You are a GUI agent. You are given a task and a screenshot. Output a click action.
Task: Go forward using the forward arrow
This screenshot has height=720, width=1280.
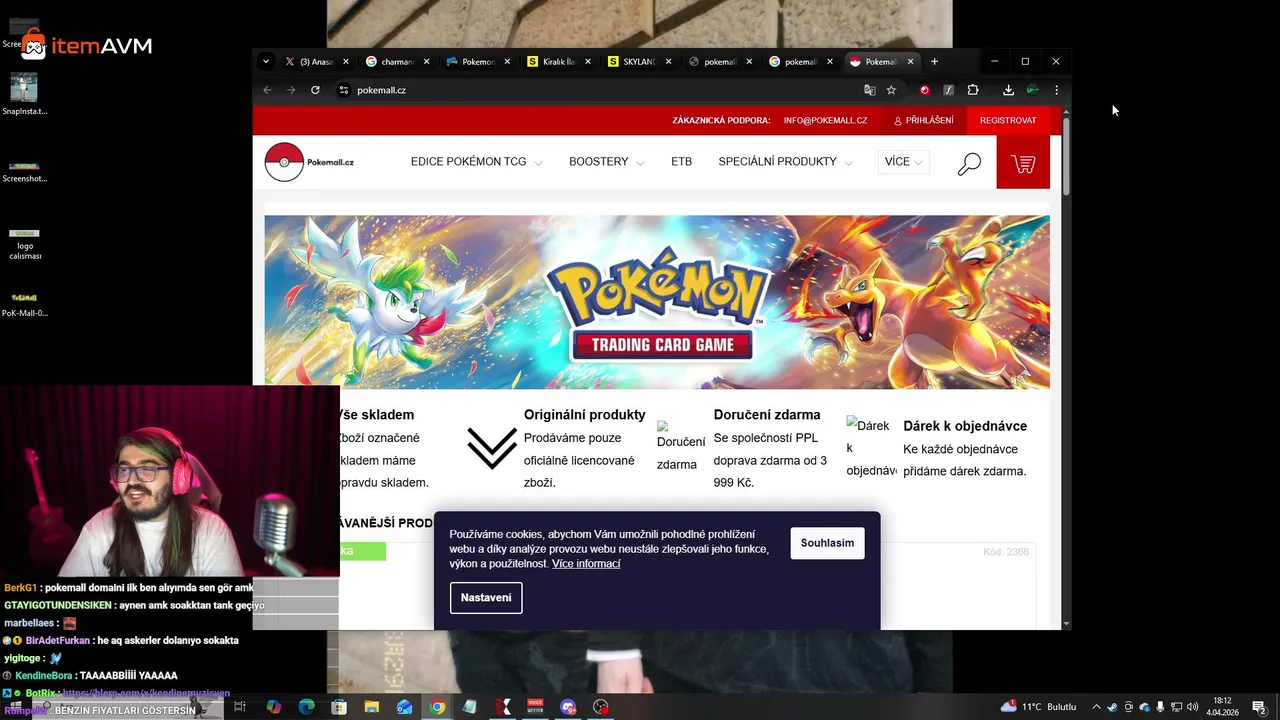pyautogui.click(x=291, y=90)
